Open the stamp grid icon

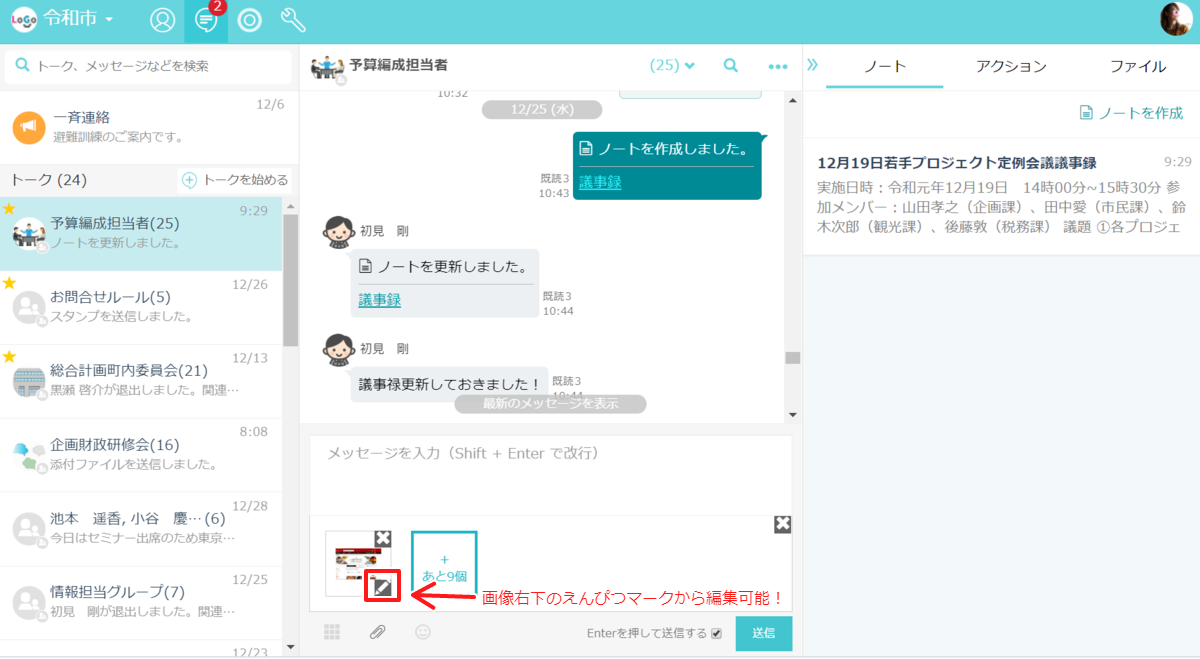pyautogui.click(x=334, y=633)
